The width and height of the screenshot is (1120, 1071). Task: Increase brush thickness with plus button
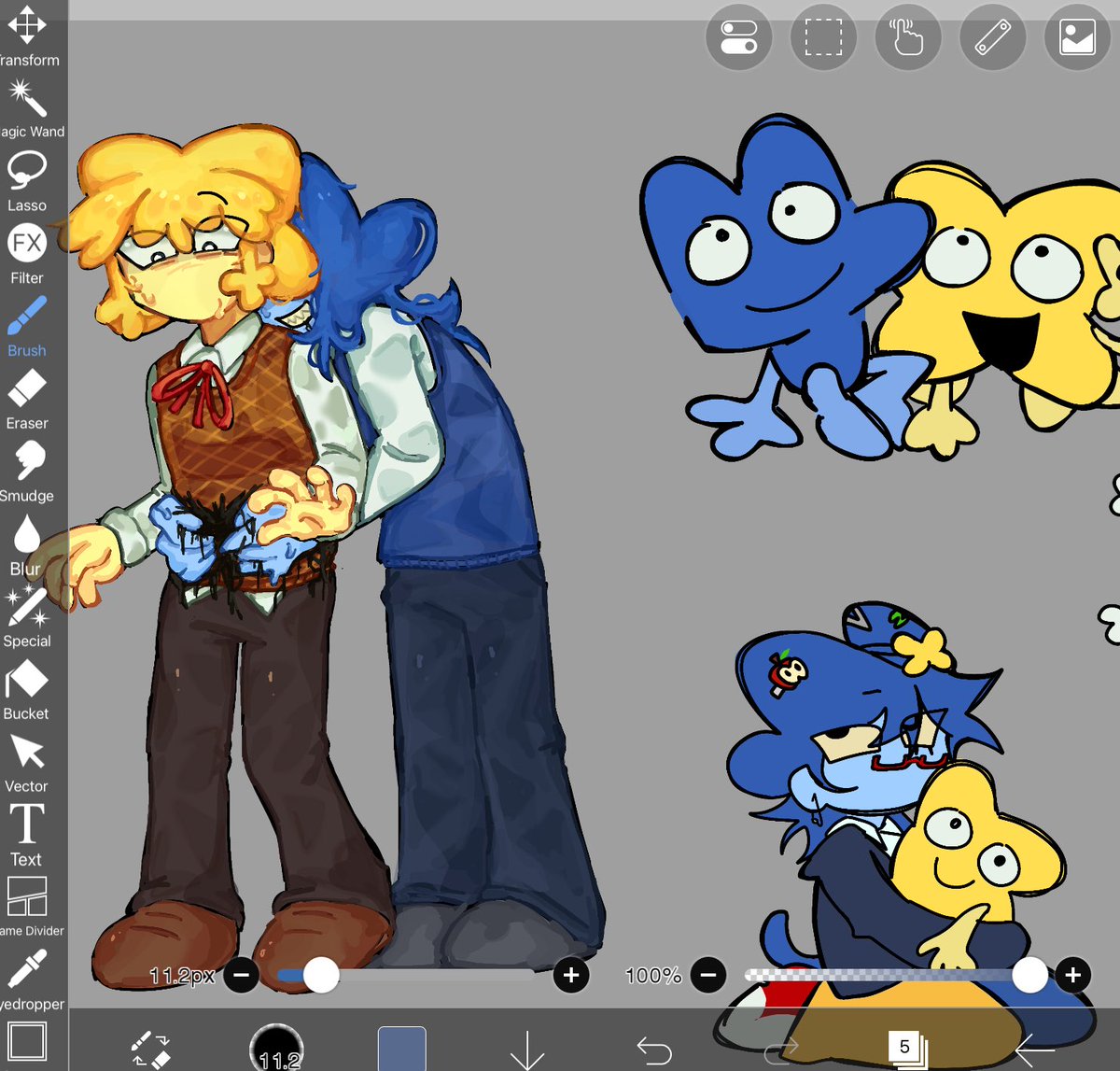[571, 976]
